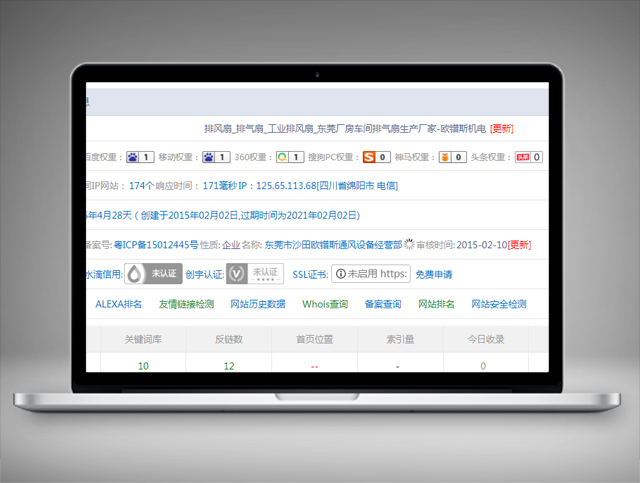640x483 pixels.
Task: Open 备案查询 tool link
Action: tap(383, 304)
